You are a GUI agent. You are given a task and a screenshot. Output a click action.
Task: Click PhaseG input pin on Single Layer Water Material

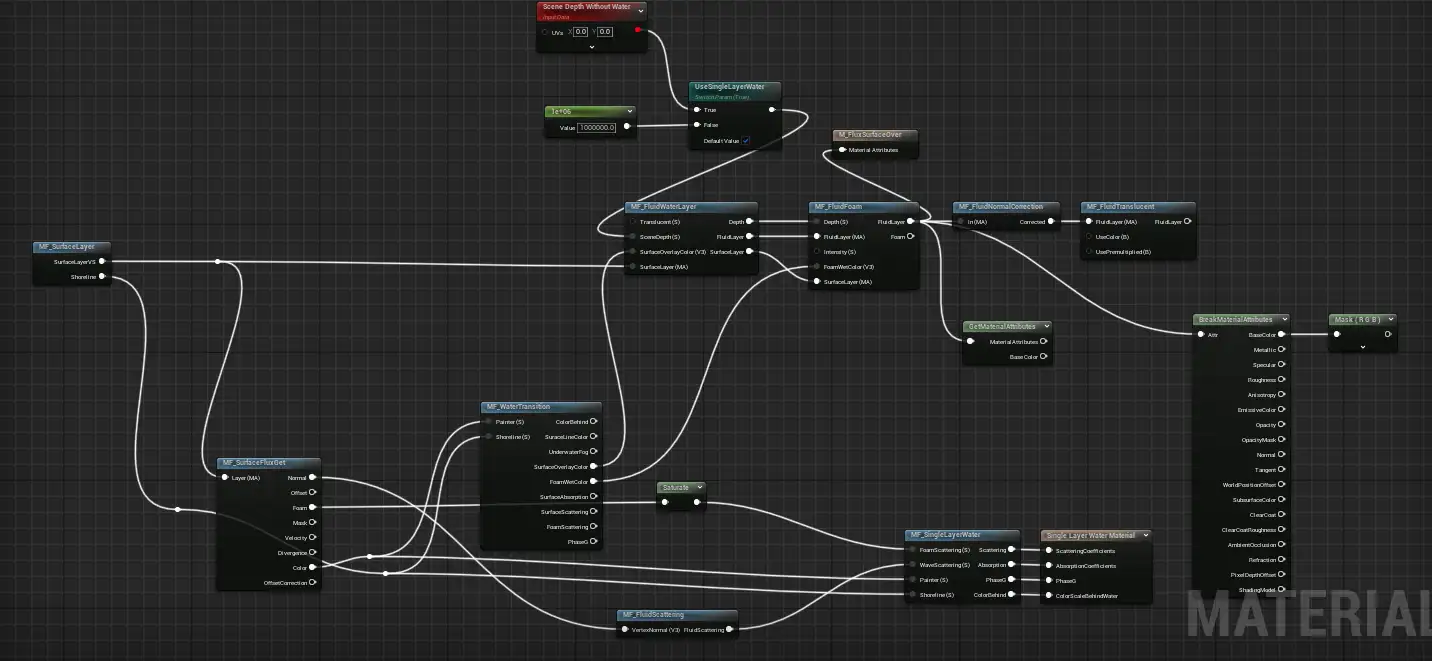coord(1048,581)
